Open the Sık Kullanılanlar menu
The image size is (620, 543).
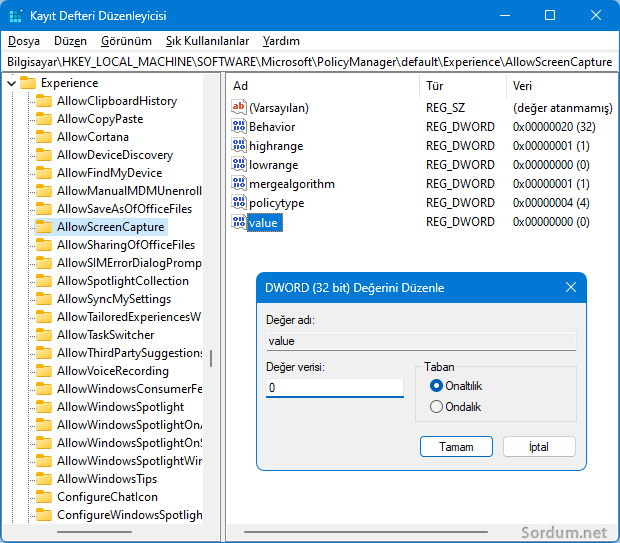click(207, 41)
